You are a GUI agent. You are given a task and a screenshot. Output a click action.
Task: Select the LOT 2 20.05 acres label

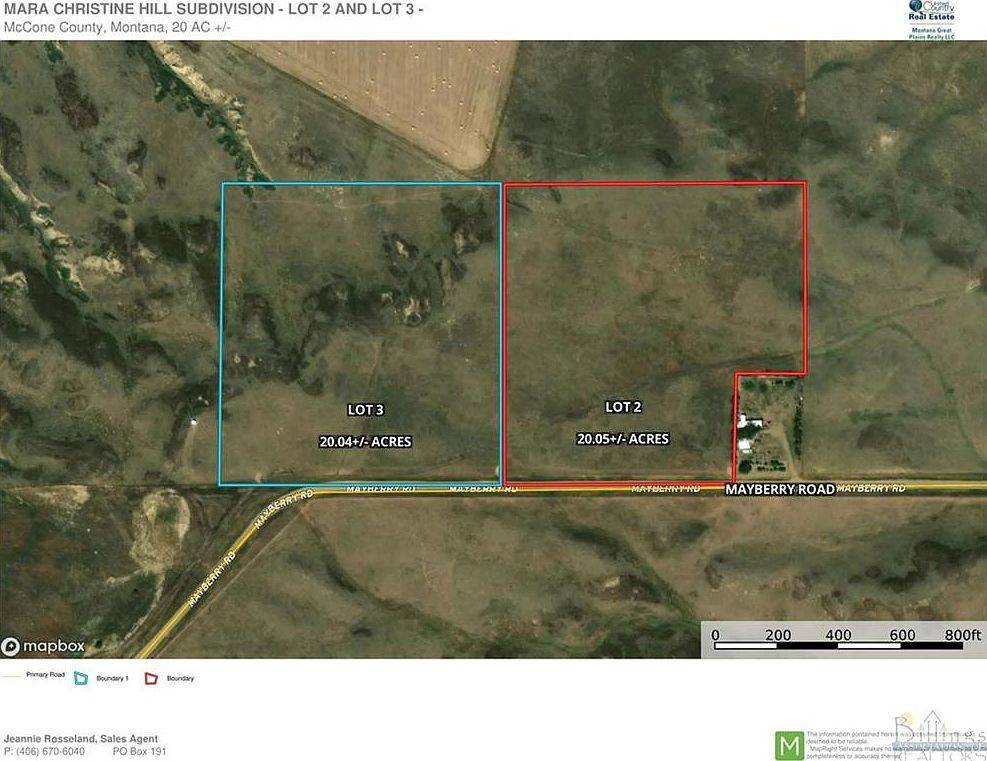coord(624,423)
